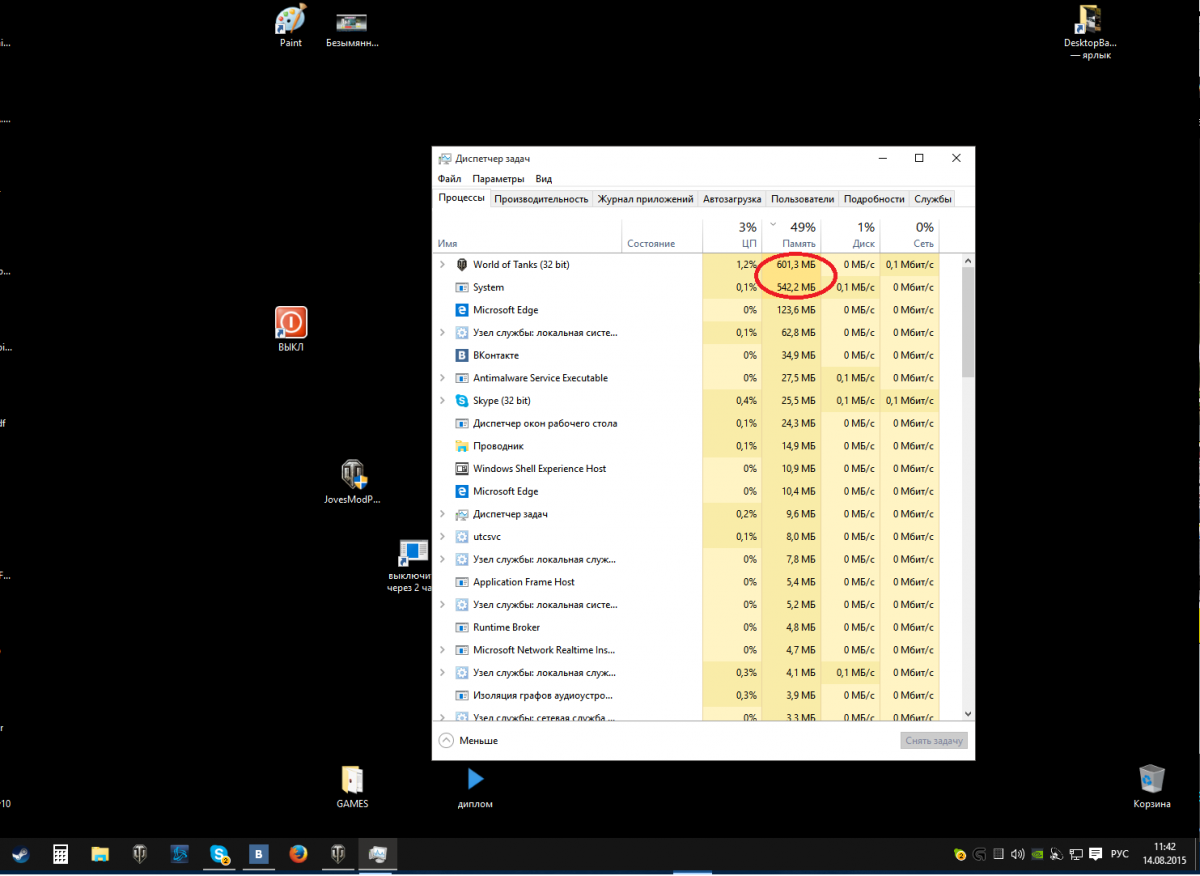This screenshot has width=1200, height=876.
Task: Expand the Antimalware Service Executable row
Action: pos(443,378)
